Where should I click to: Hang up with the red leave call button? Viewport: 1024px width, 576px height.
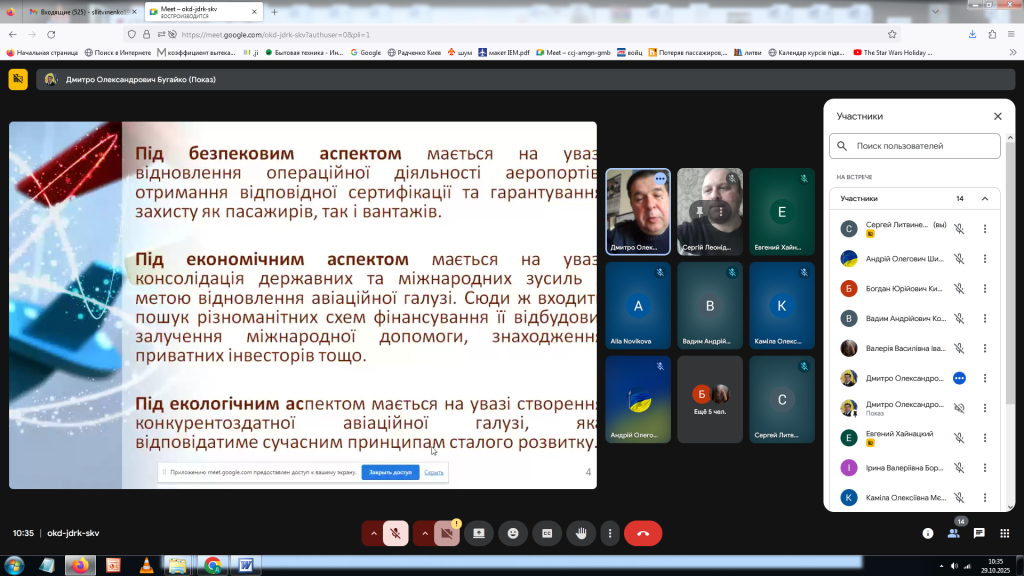(x=642, y=533)
